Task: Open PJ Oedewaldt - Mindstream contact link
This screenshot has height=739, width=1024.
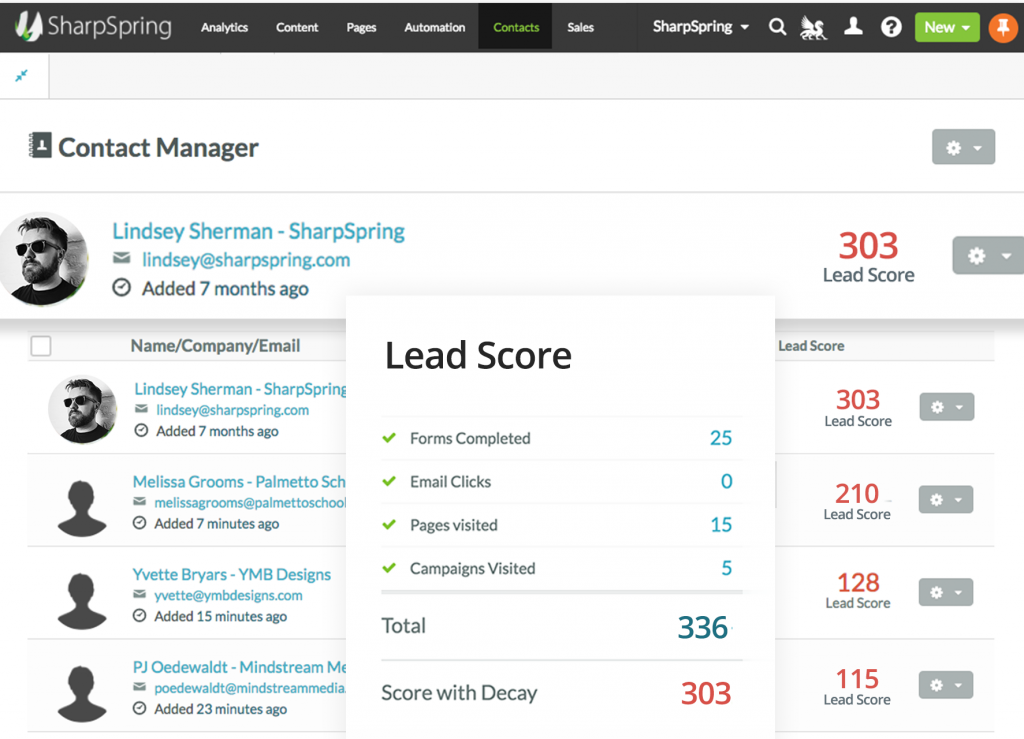Action: (239, 667)
